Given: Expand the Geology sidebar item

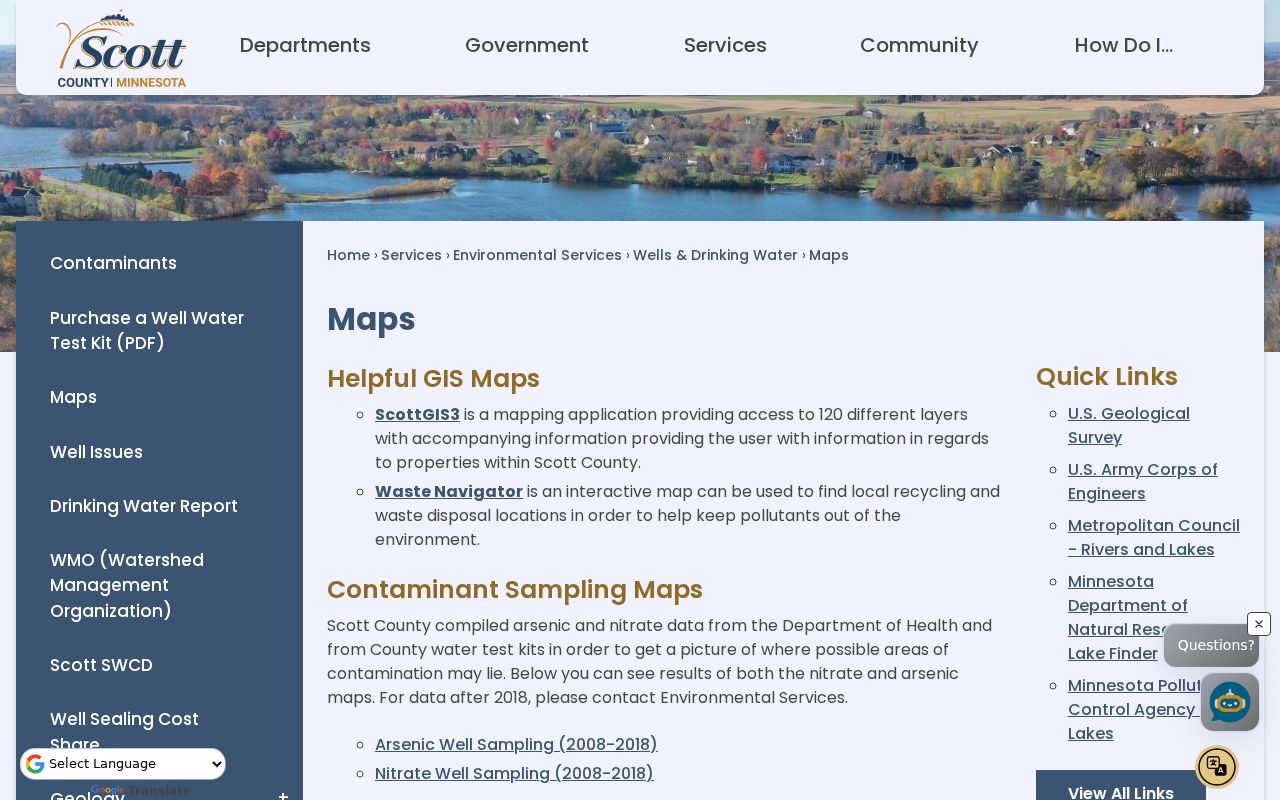Looking at the screenshot, I should 283,796.
